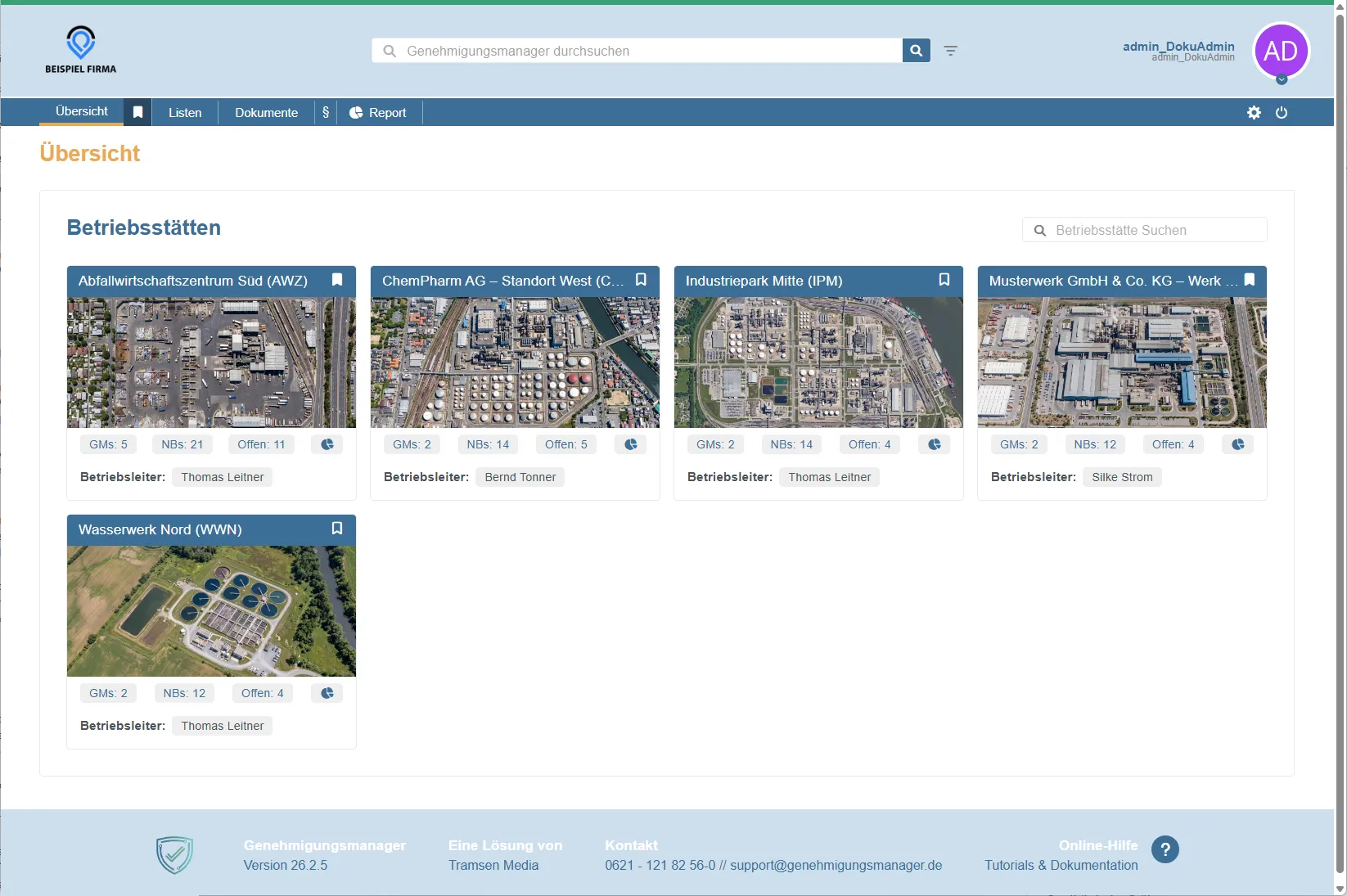The image size is (1347, 896).
Task: Click the logout power icon
Action: tap(1282, 113)
